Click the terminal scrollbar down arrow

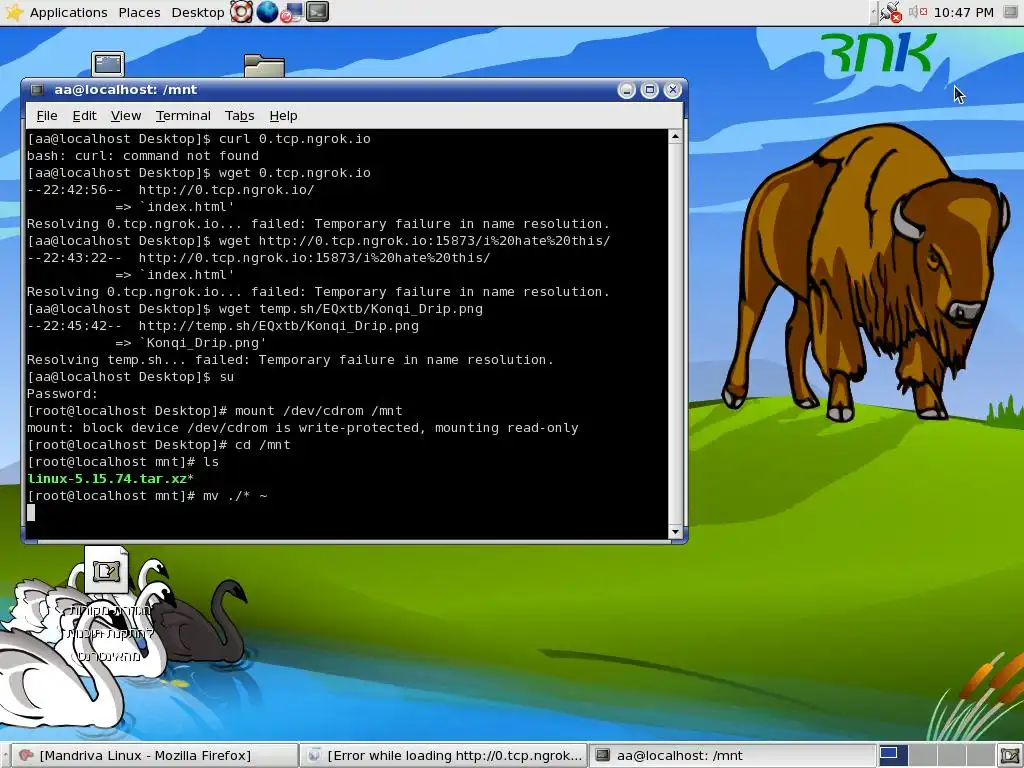(675, 532)
